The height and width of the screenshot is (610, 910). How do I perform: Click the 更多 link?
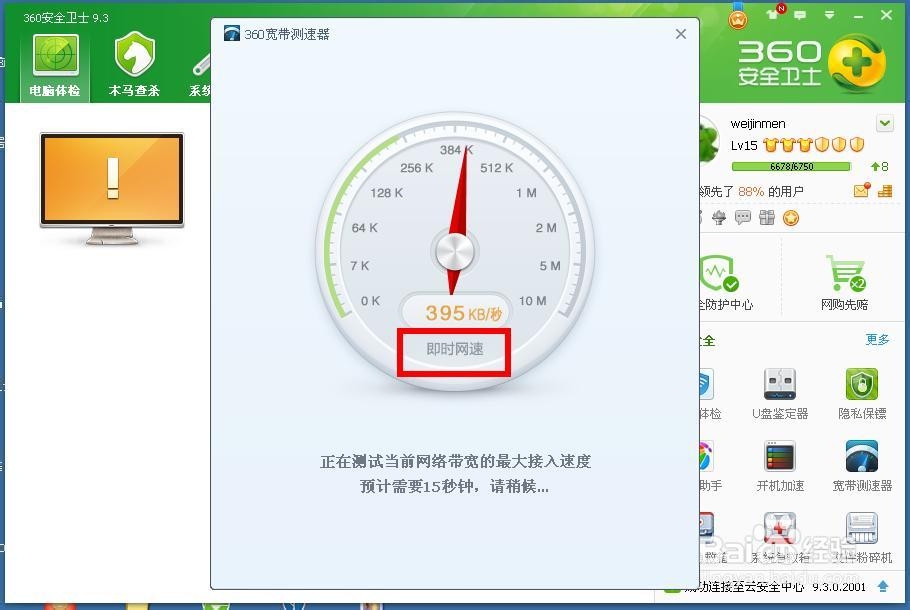pos(877,340)
